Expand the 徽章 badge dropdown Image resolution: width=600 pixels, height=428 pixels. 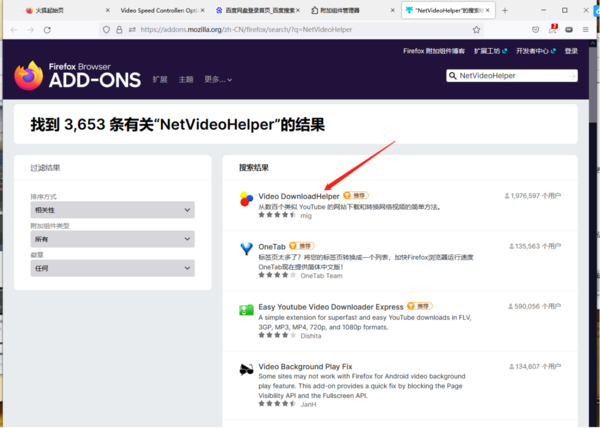click(112, 268)
